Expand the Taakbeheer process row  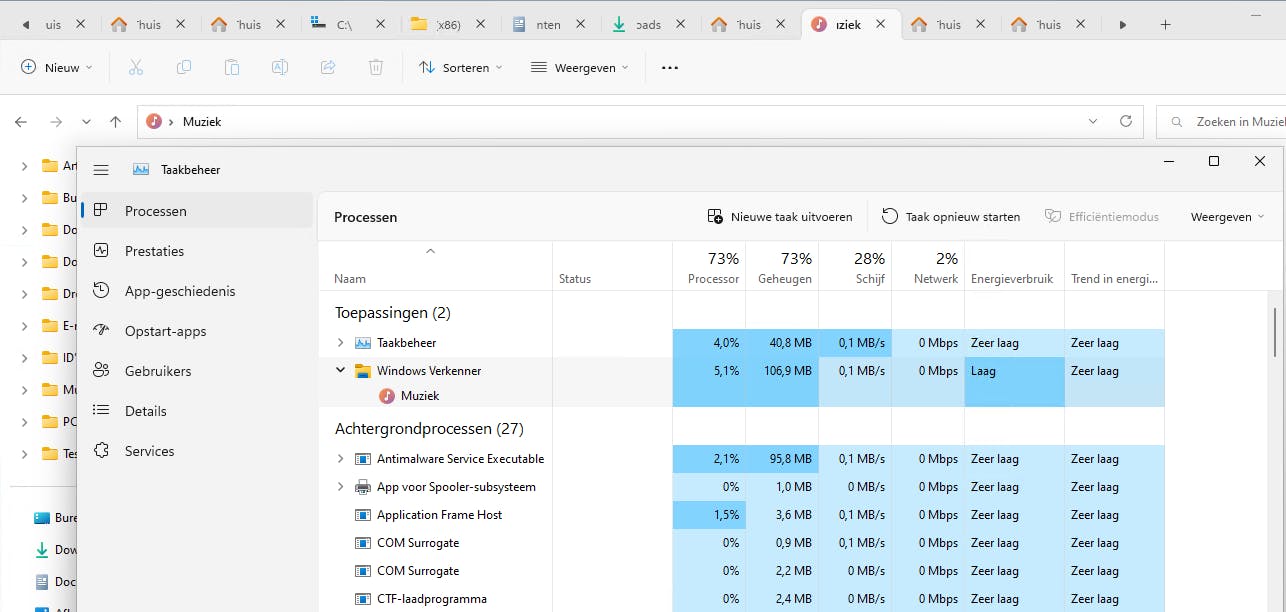coord(340,343)
